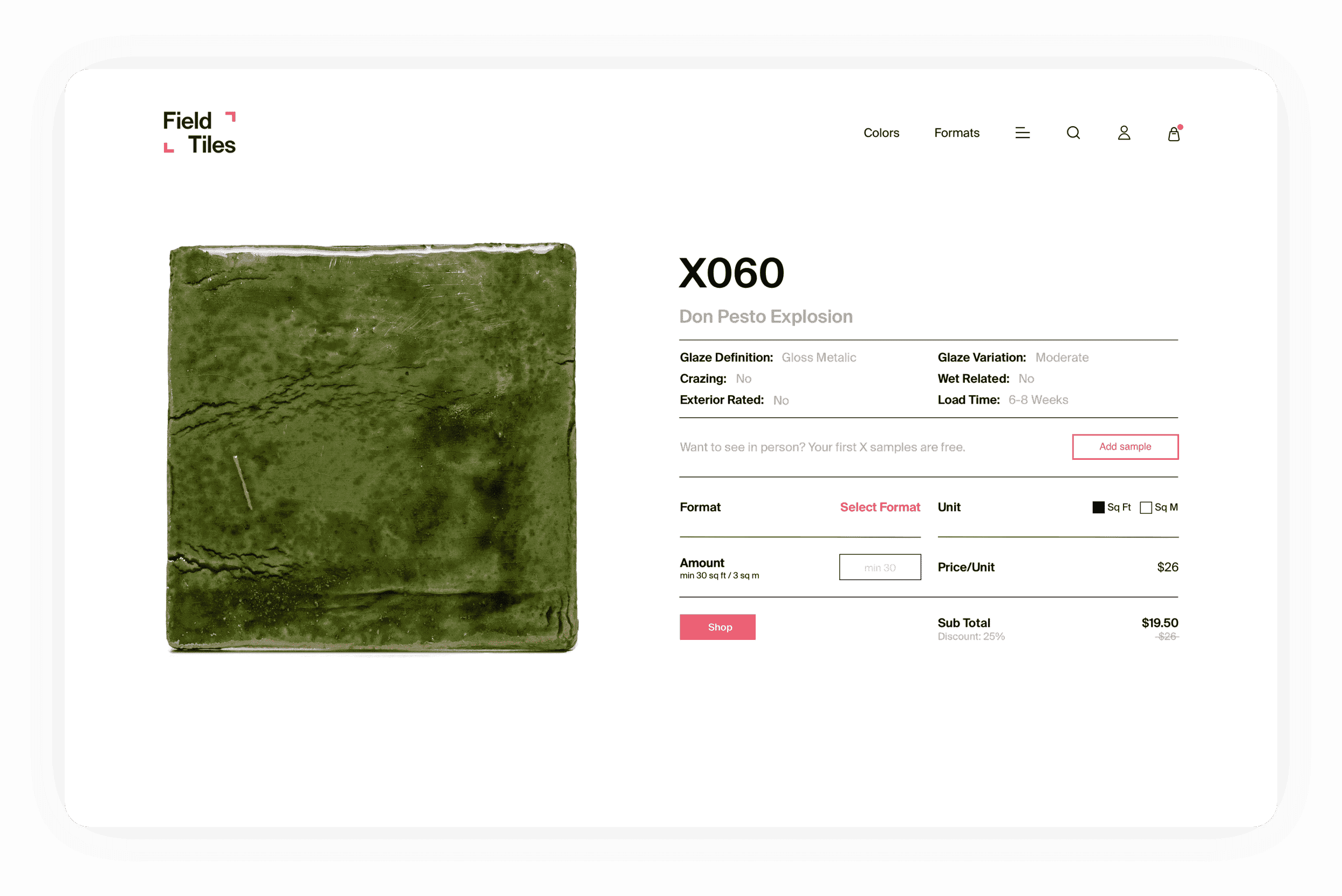The width and height of the screenshot is (1342, 896).
Task: Click the Field Tiles logo
Action: pyautogui.click(x=199, y=132)
